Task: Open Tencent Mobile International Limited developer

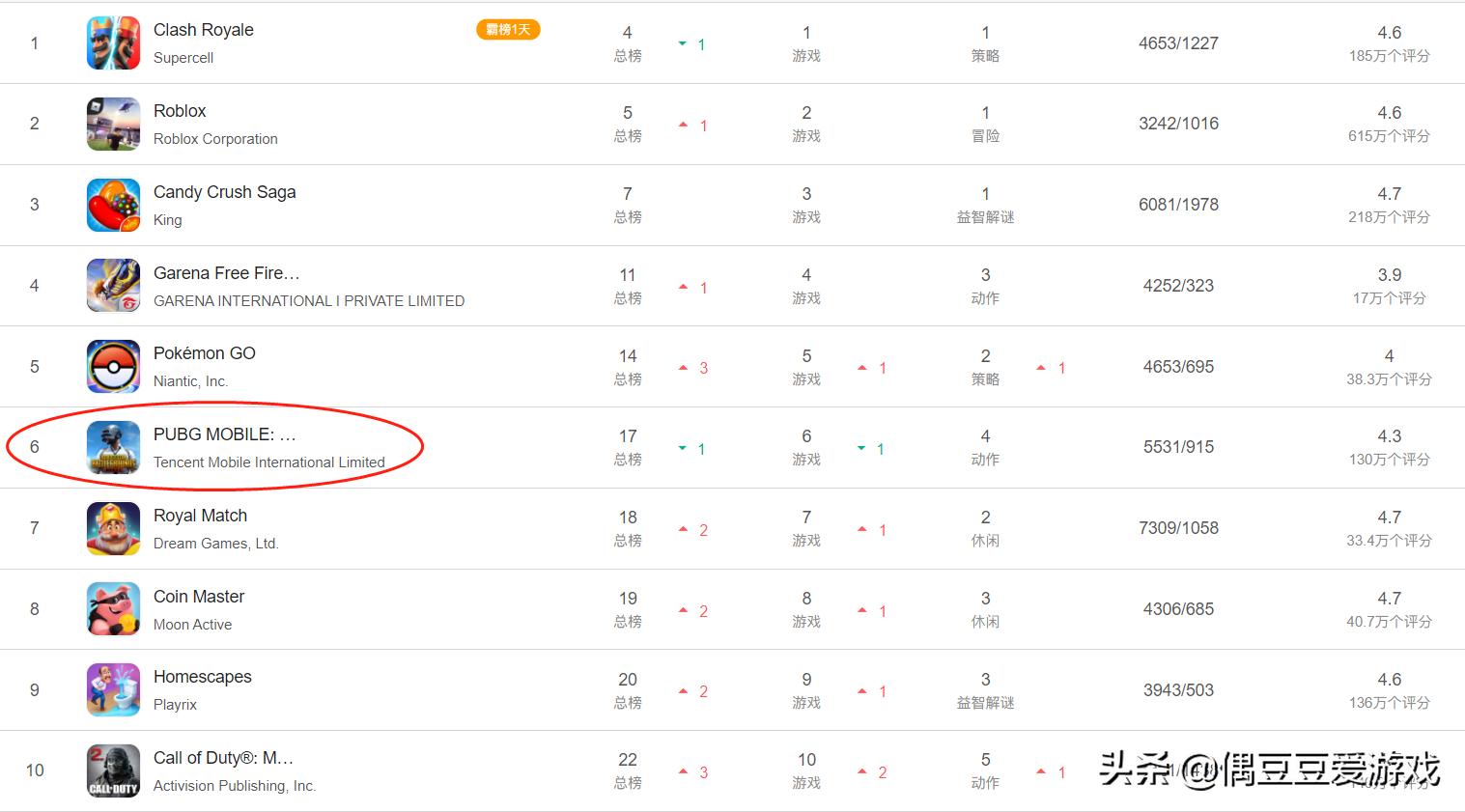Action: [269, 462]
